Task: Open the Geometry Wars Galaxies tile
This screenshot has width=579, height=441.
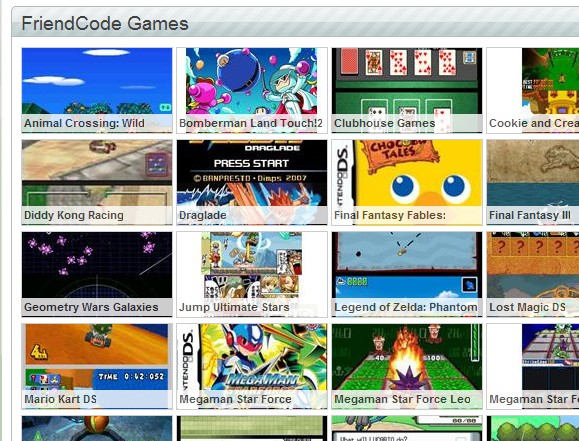Action: (x=97, y=274)
